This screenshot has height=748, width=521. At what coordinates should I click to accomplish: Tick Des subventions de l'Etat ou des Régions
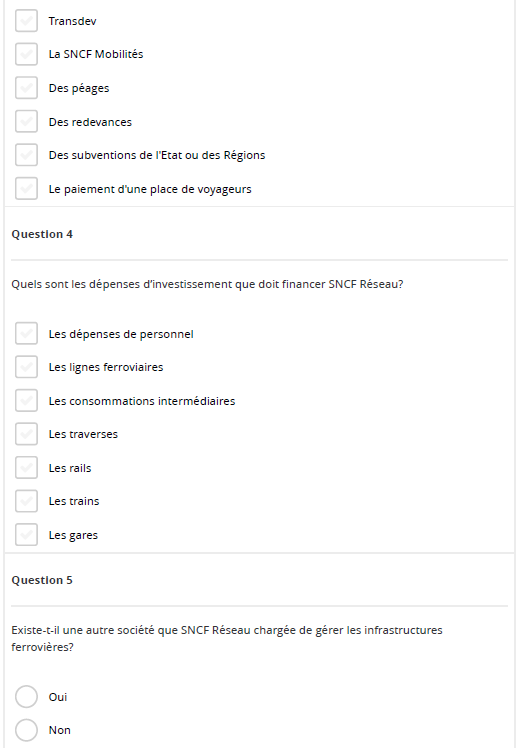click(x=26, y=155)
